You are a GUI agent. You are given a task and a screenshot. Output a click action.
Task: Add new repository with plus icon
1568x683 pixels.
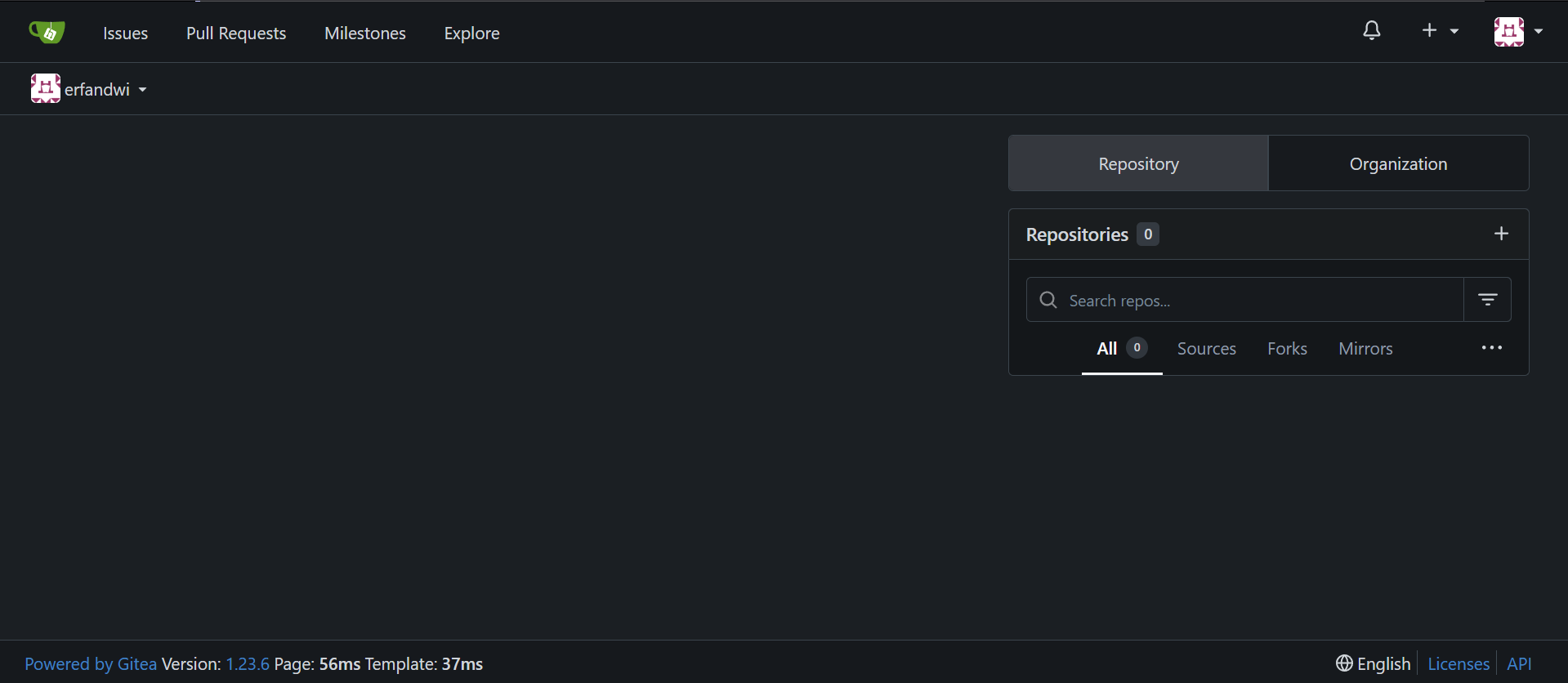[x=1501, y=234]
